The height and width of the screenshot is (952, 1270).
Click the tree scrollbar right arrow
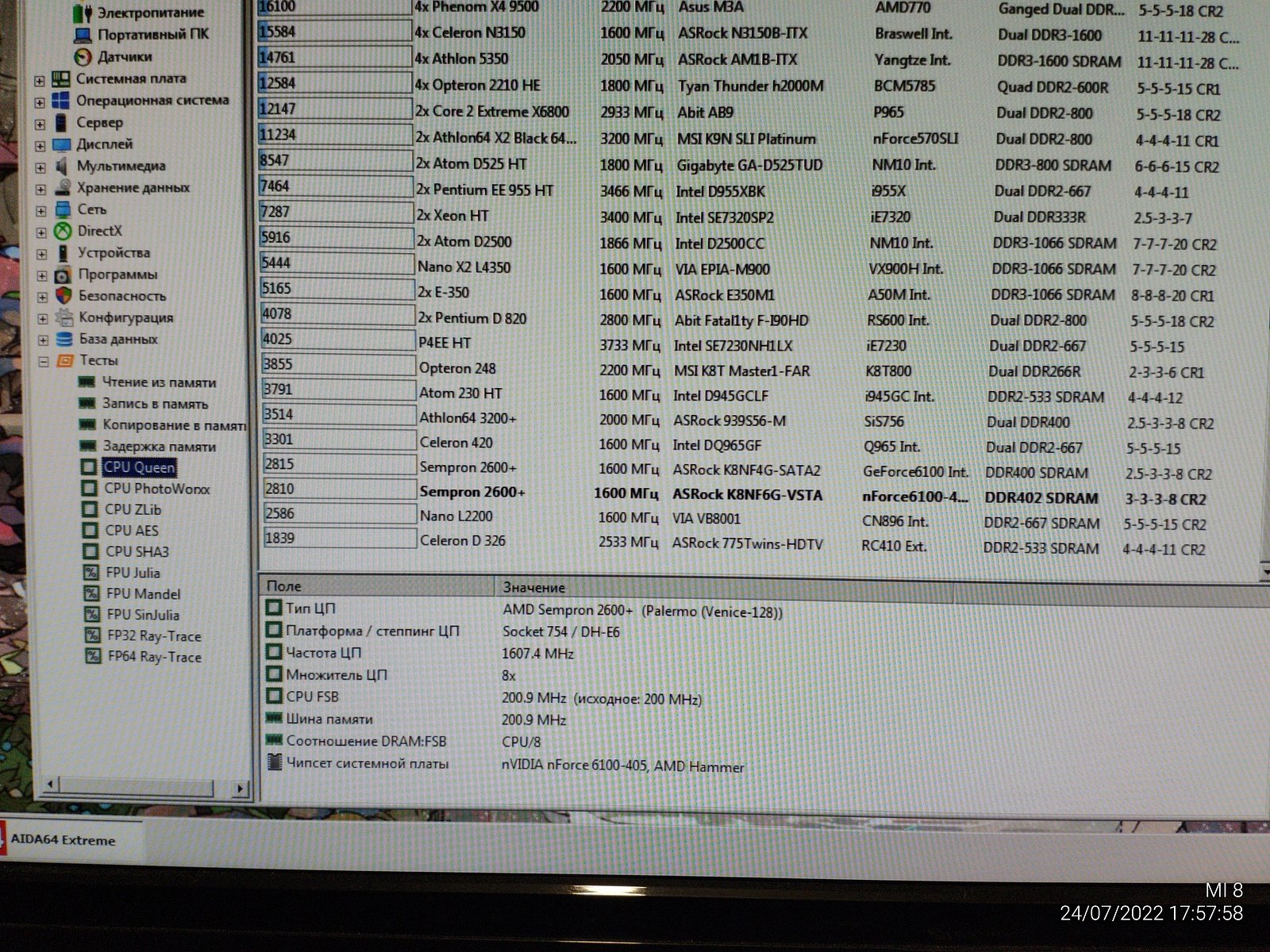(x=240, y=789)
